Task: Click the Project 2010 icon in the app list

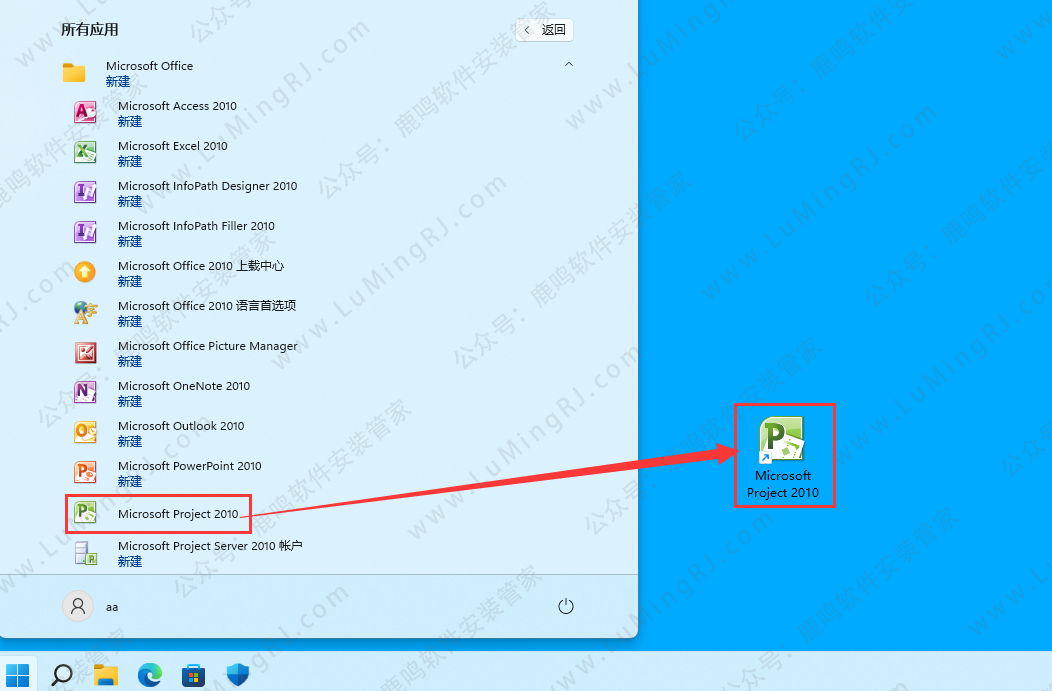Action: [x=85, y=513]
